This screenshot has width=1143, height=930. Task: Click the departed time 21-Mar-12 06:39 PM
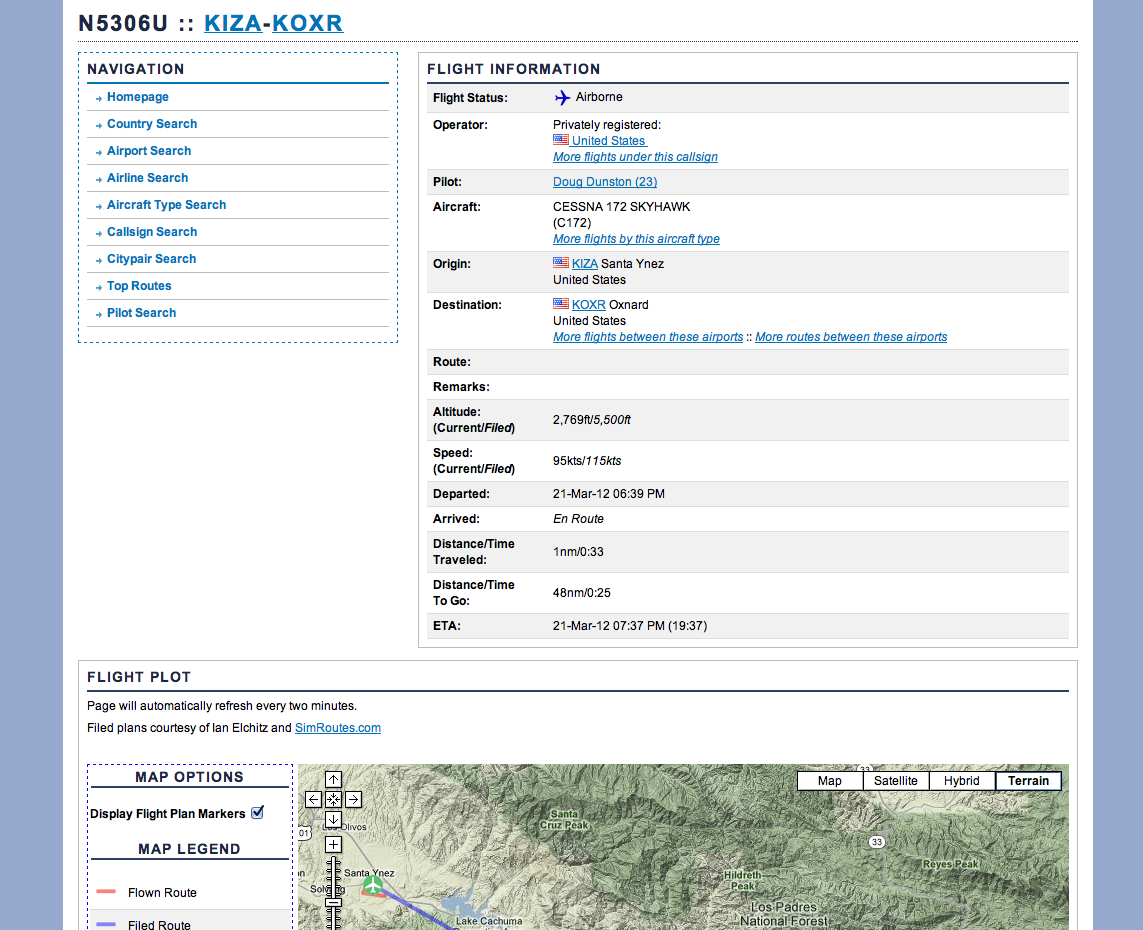point(609,493)
